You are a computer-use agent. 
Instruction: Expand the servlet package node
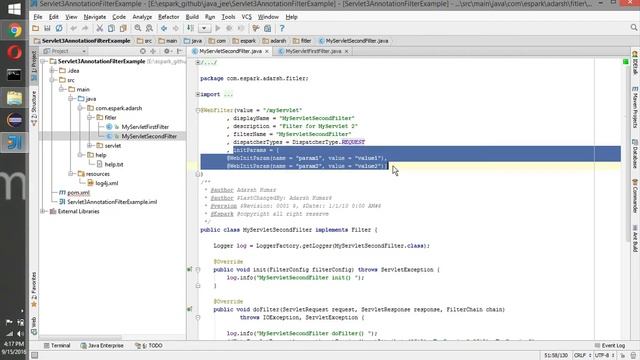[x=90, y=146]
